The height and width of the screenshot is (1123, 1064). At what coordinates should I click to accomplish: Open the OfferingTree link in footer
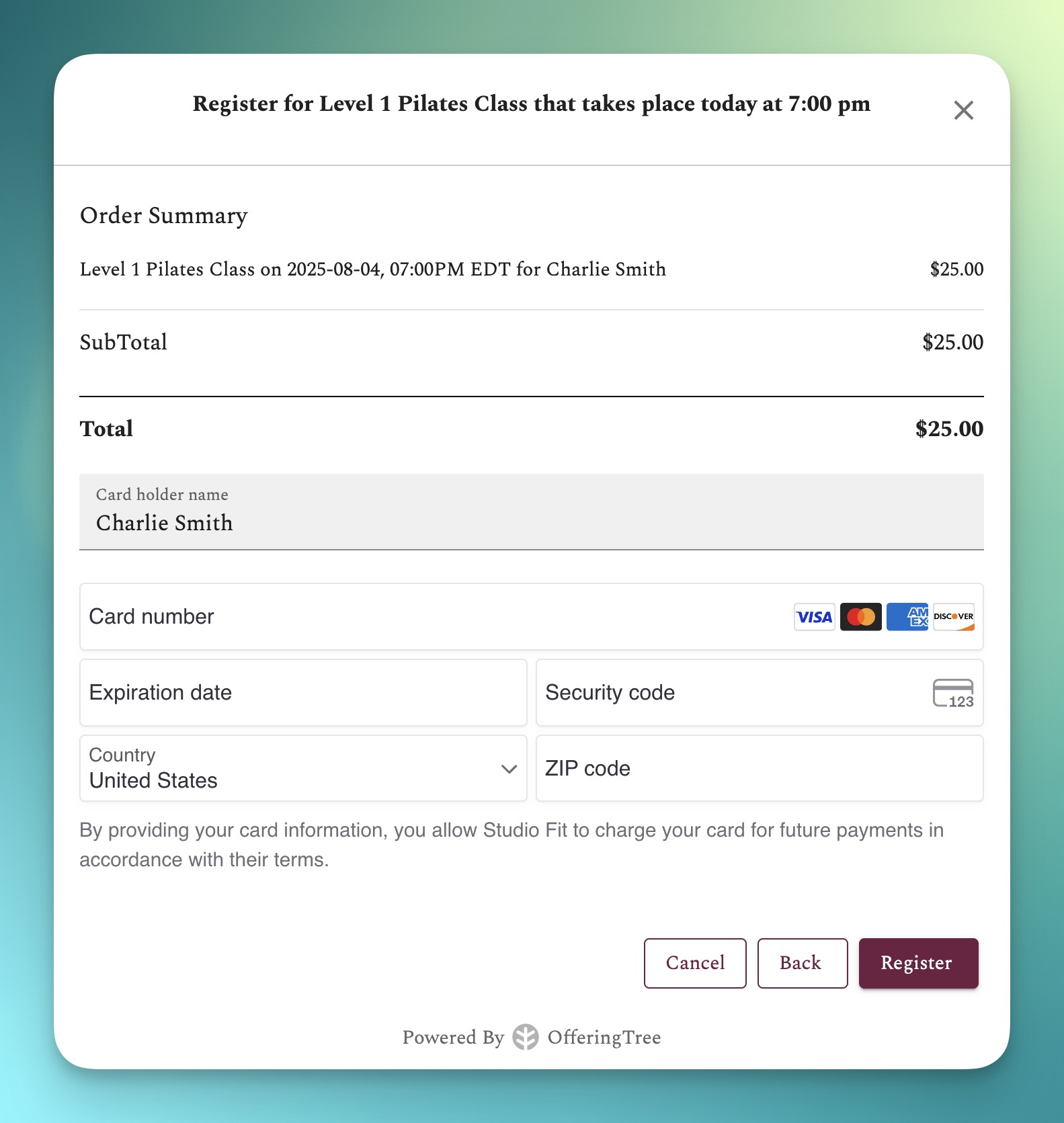coord(604,1038)
